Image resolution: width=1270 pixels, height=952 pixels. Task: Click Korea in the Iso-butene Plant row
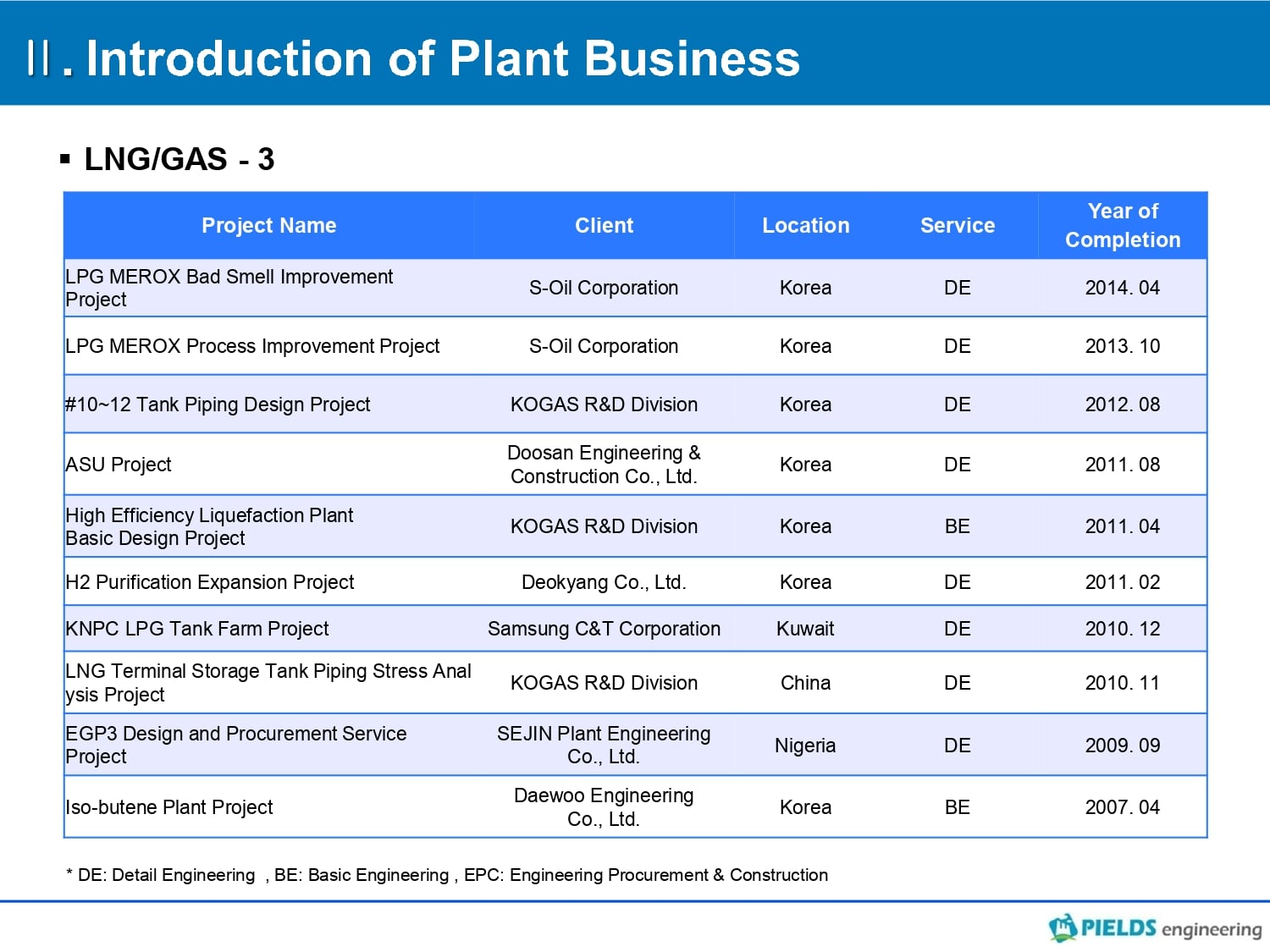(x=805, y=807)
